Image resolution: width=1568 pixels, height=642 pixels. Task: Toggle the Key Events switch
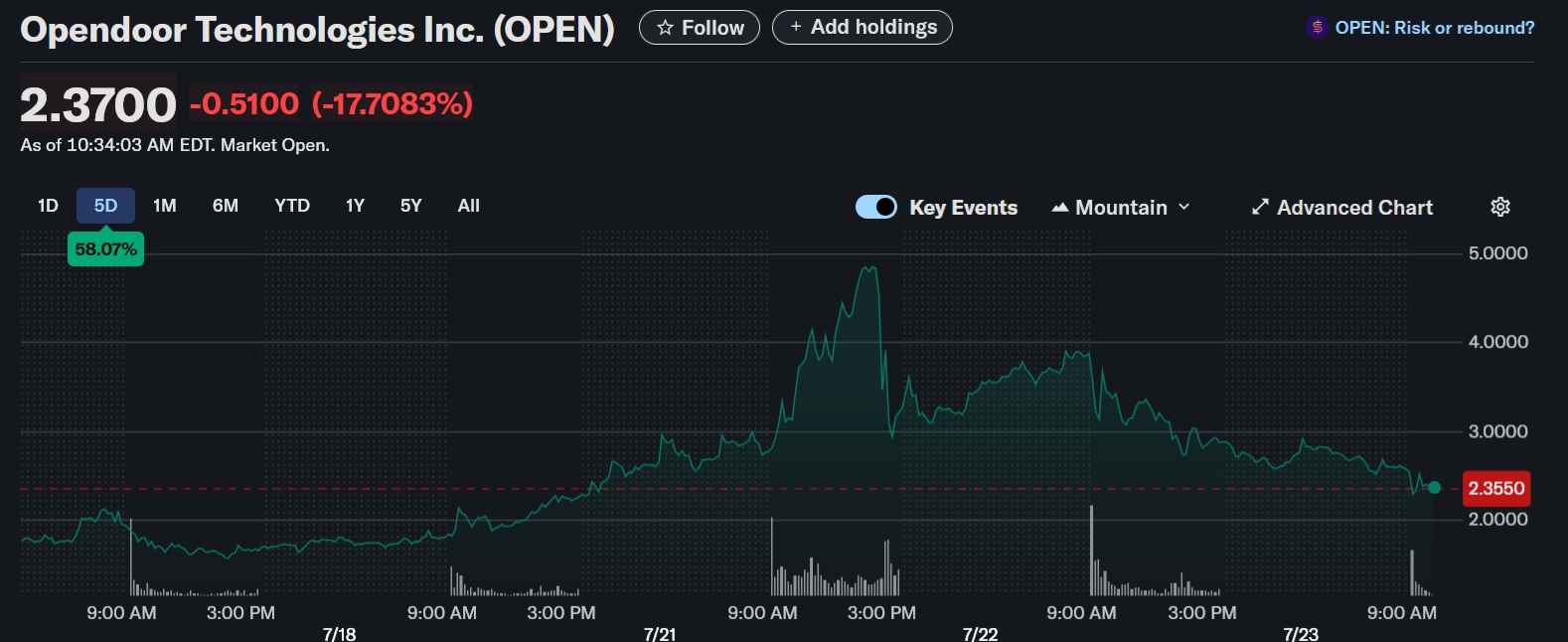coord(876,207)
